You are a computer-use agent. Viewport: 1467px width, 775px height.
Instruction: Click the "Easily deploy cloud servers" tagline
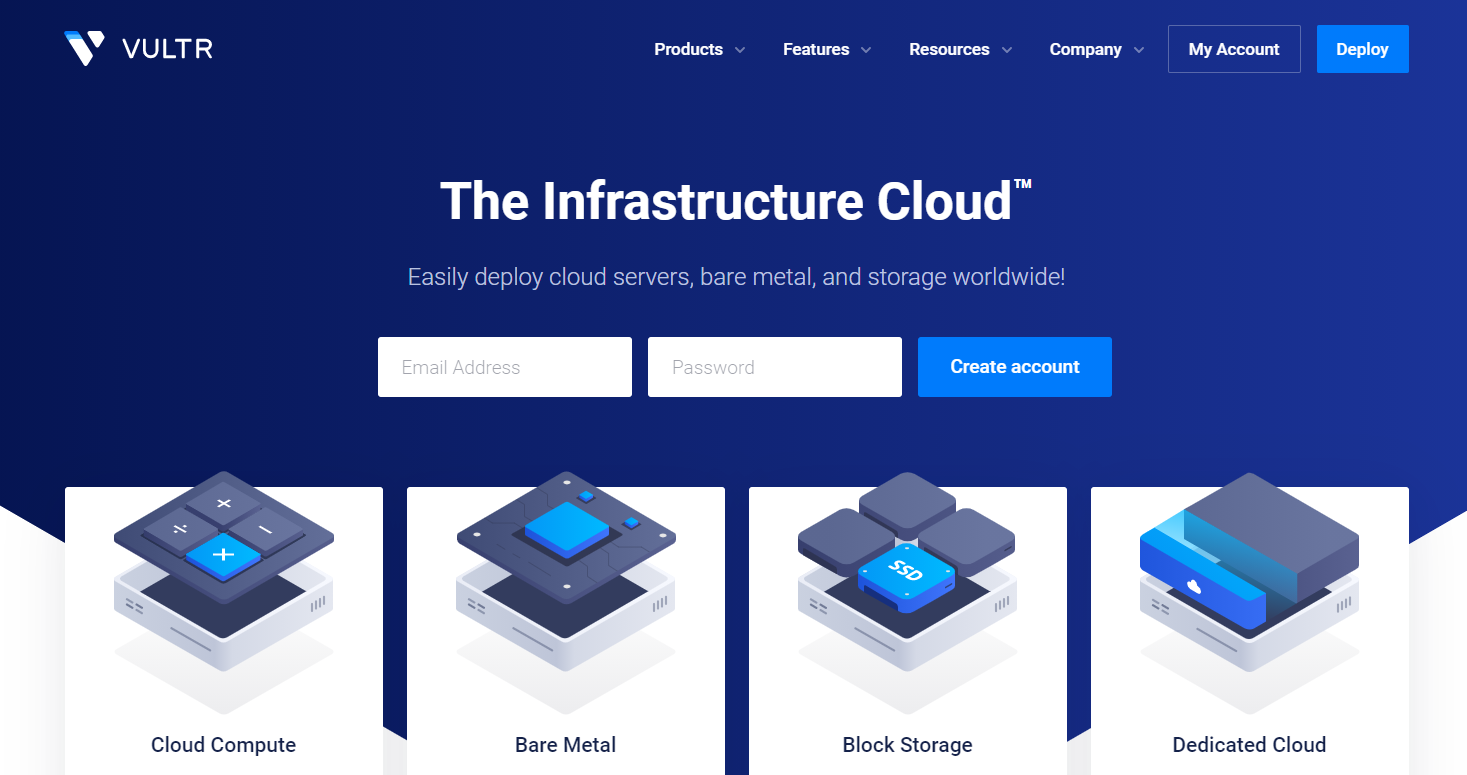coord(736,277)
